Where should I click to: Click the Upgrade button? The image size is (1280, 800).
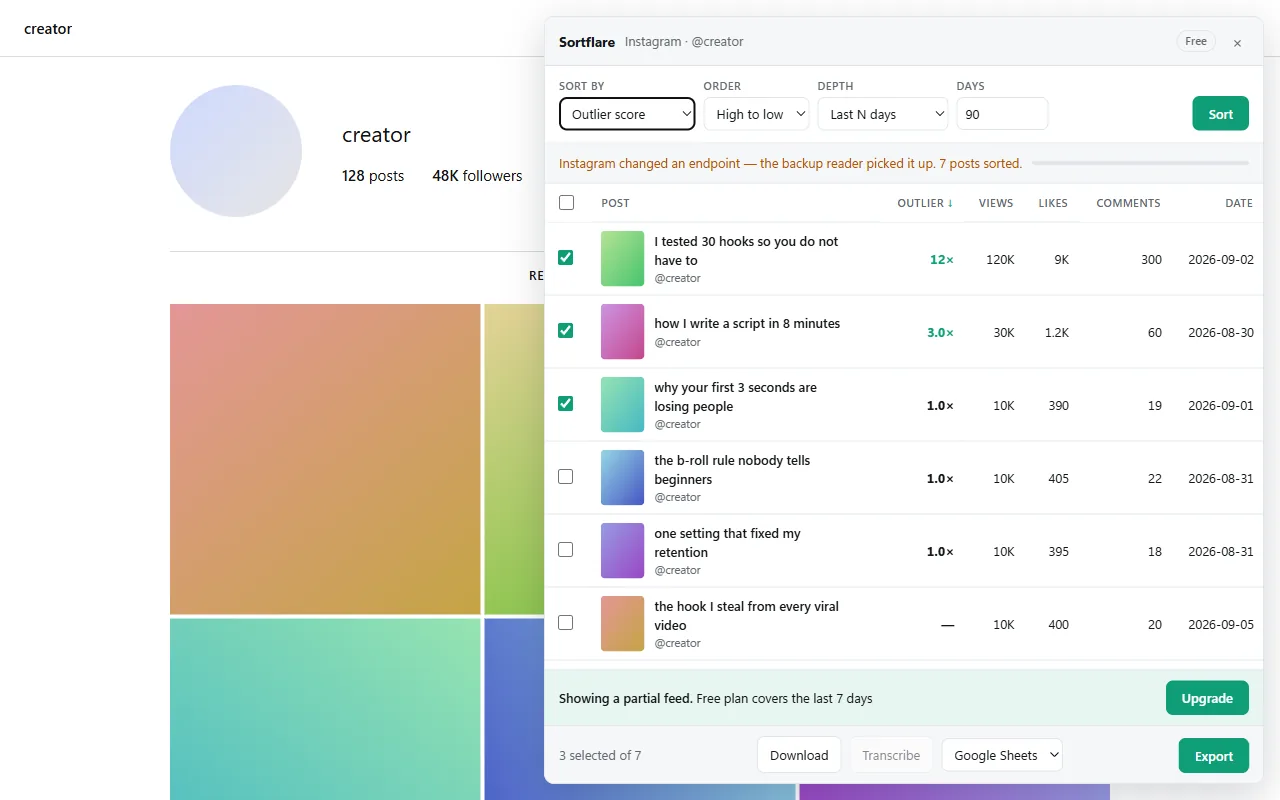(1207, 698)
